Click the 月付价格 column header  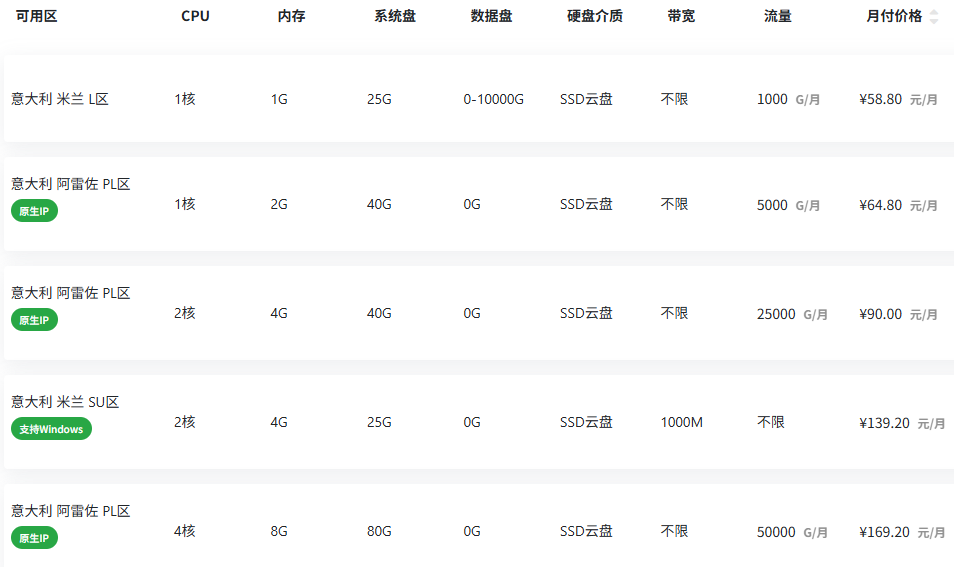894,17
